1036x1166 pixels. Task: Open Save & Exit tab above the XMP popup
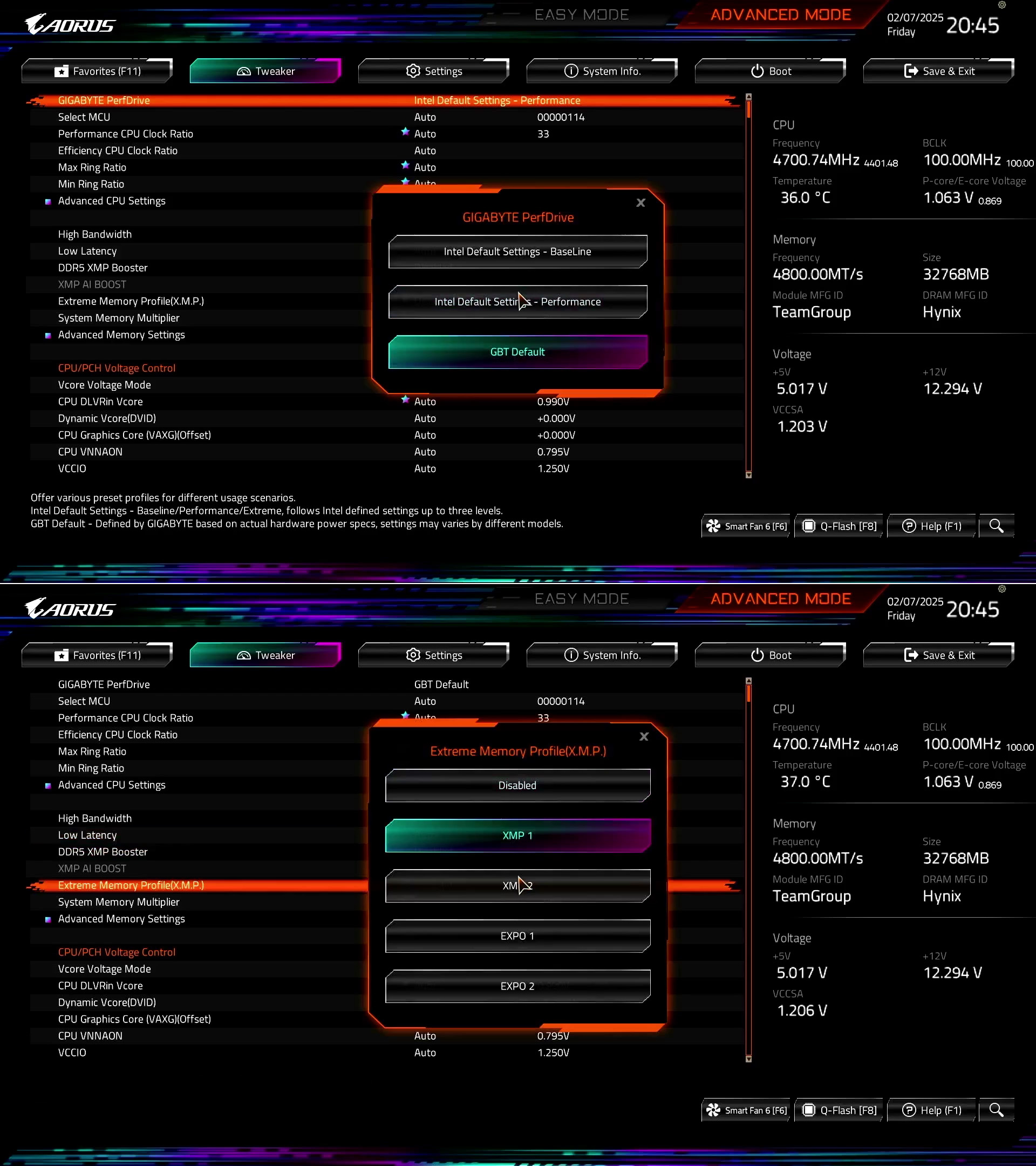[x=938, y=655]
